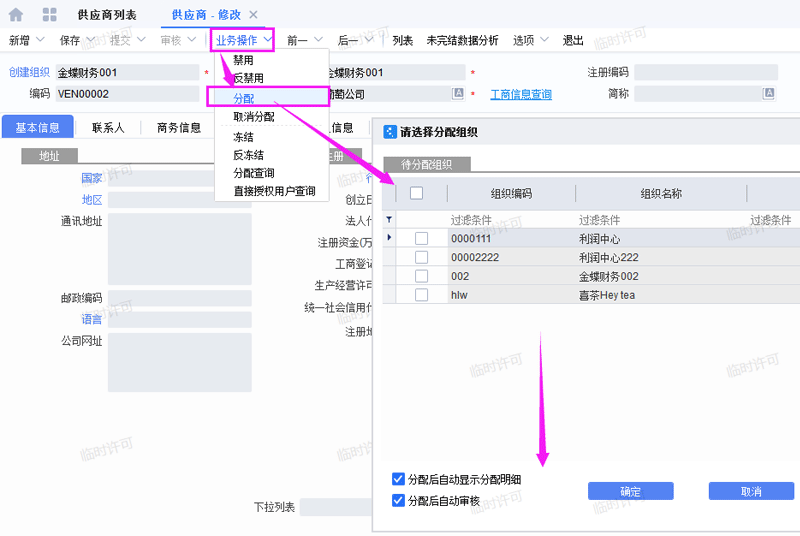Click the translate icon left of 工商信息查询
The width and height of the screenshot is (800, 536).
tap(458, 93)
